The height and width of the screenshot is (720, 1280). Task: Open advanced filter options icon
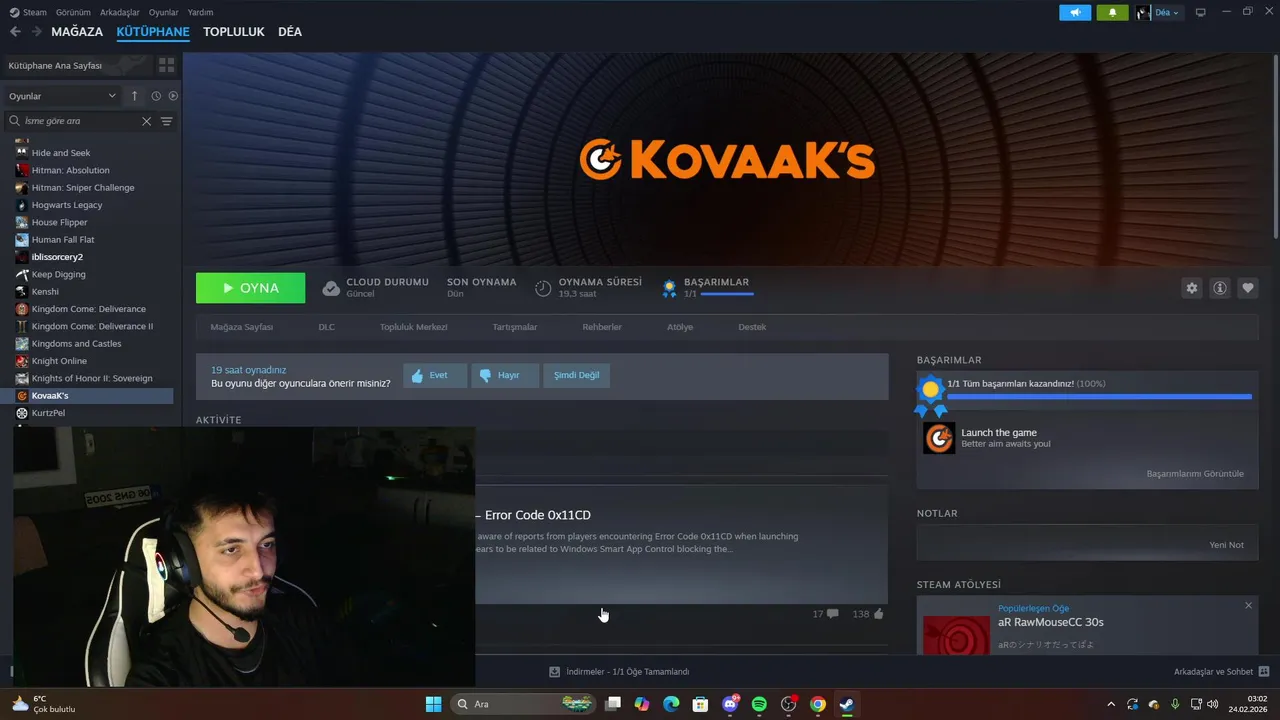click(167, 121)
